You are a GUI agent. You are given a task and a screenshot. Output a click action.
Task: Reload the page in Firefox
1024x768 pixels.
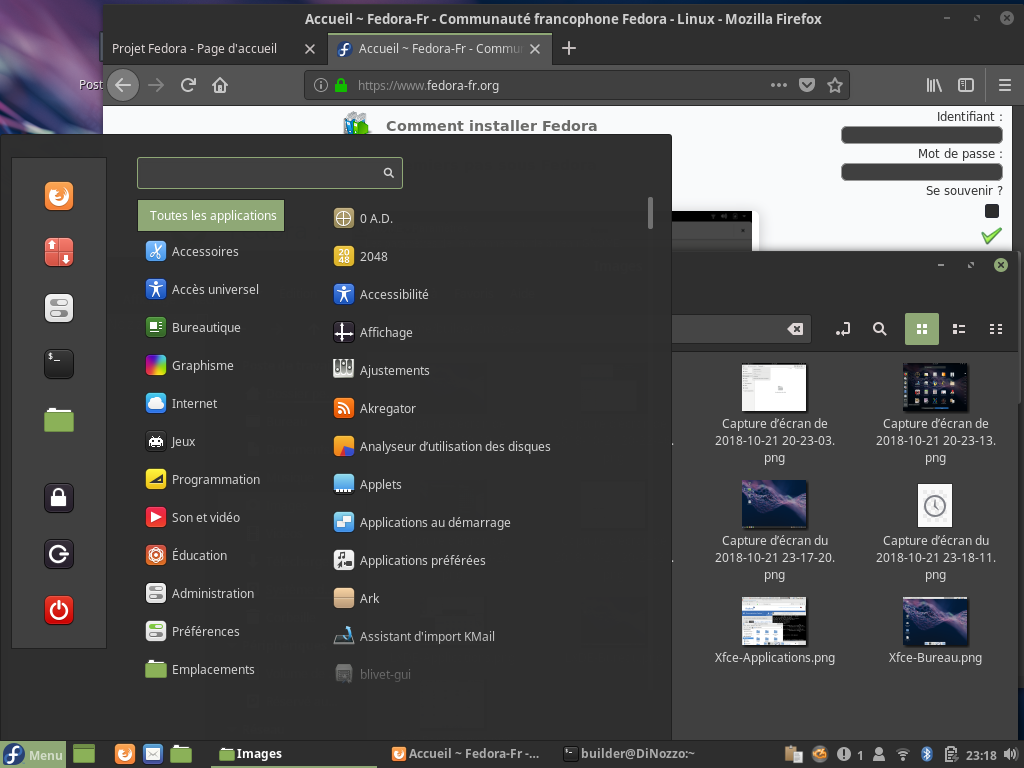188,85
